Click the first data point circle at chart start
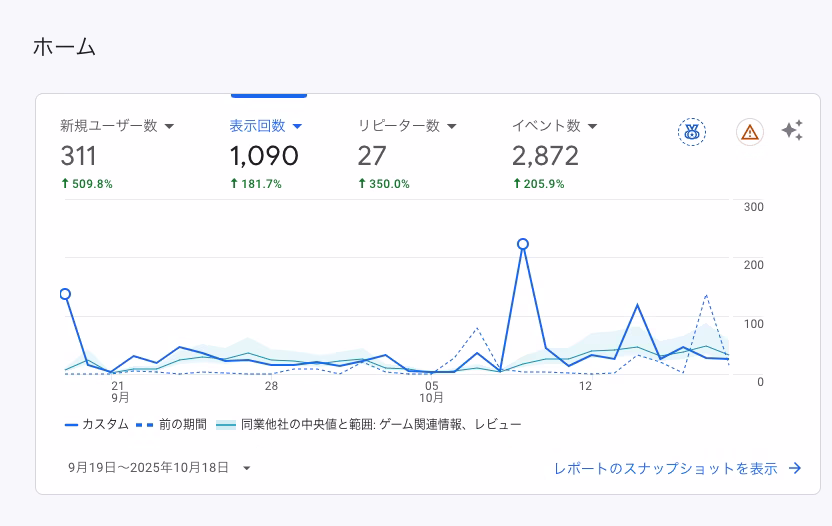Image resolution: width=832 pixels, height=526 pixels. (x=65, y=294)
